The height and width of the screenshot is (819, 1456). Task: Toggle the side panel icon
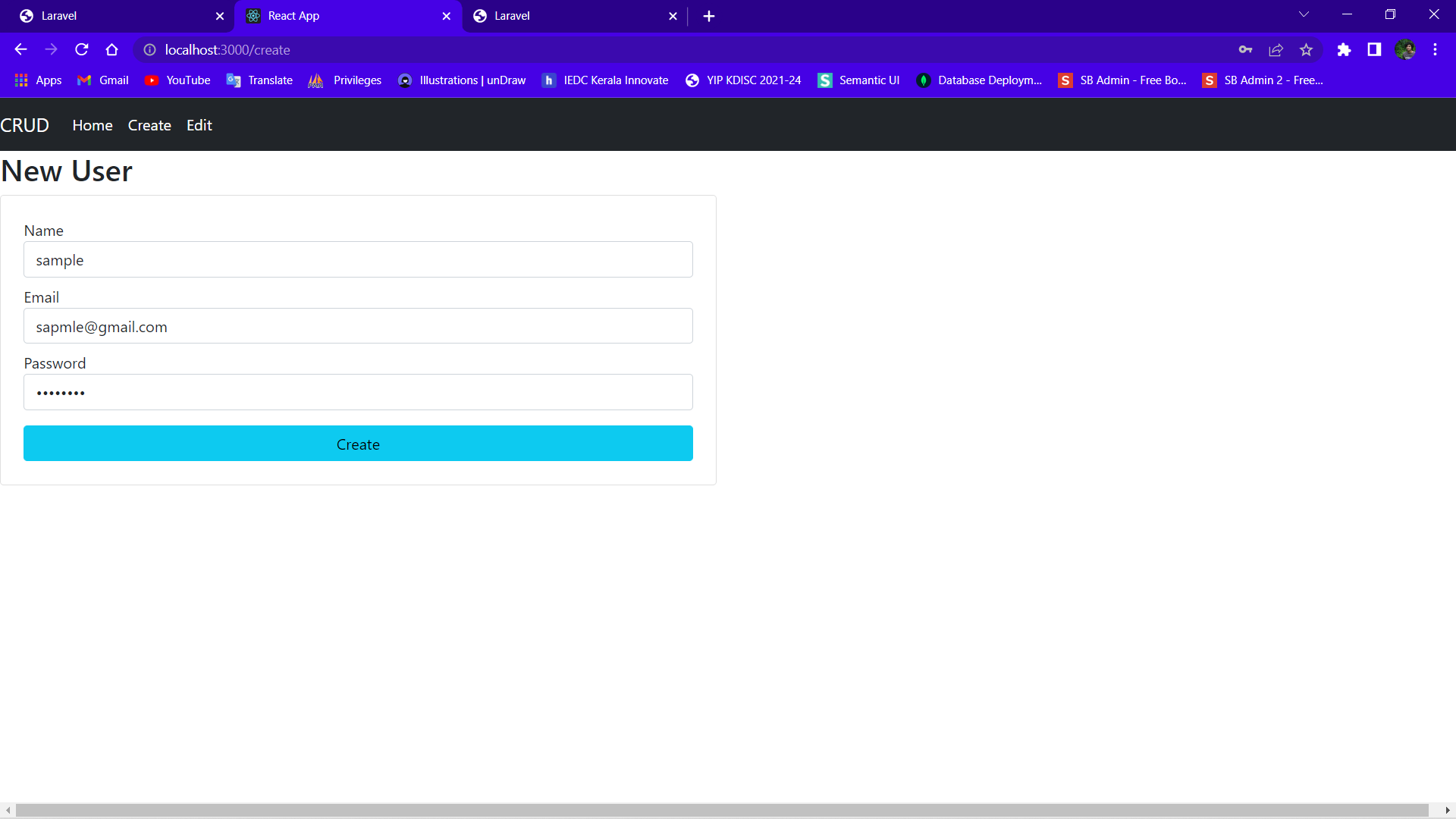pyautogui.click(x=1374, y=49)
